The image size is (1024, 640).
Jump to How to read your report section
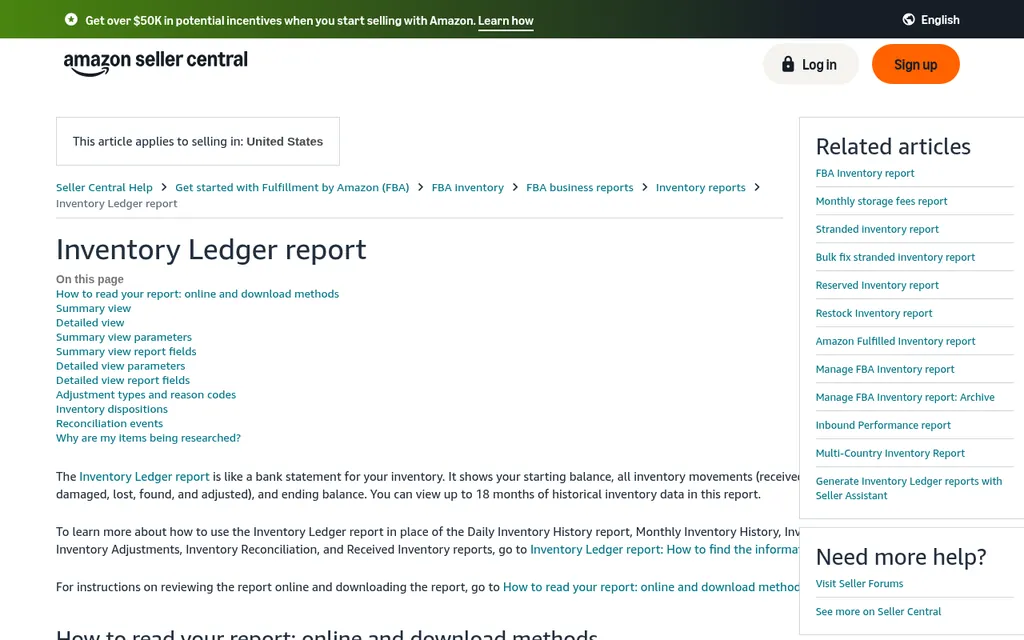(197, 294)
